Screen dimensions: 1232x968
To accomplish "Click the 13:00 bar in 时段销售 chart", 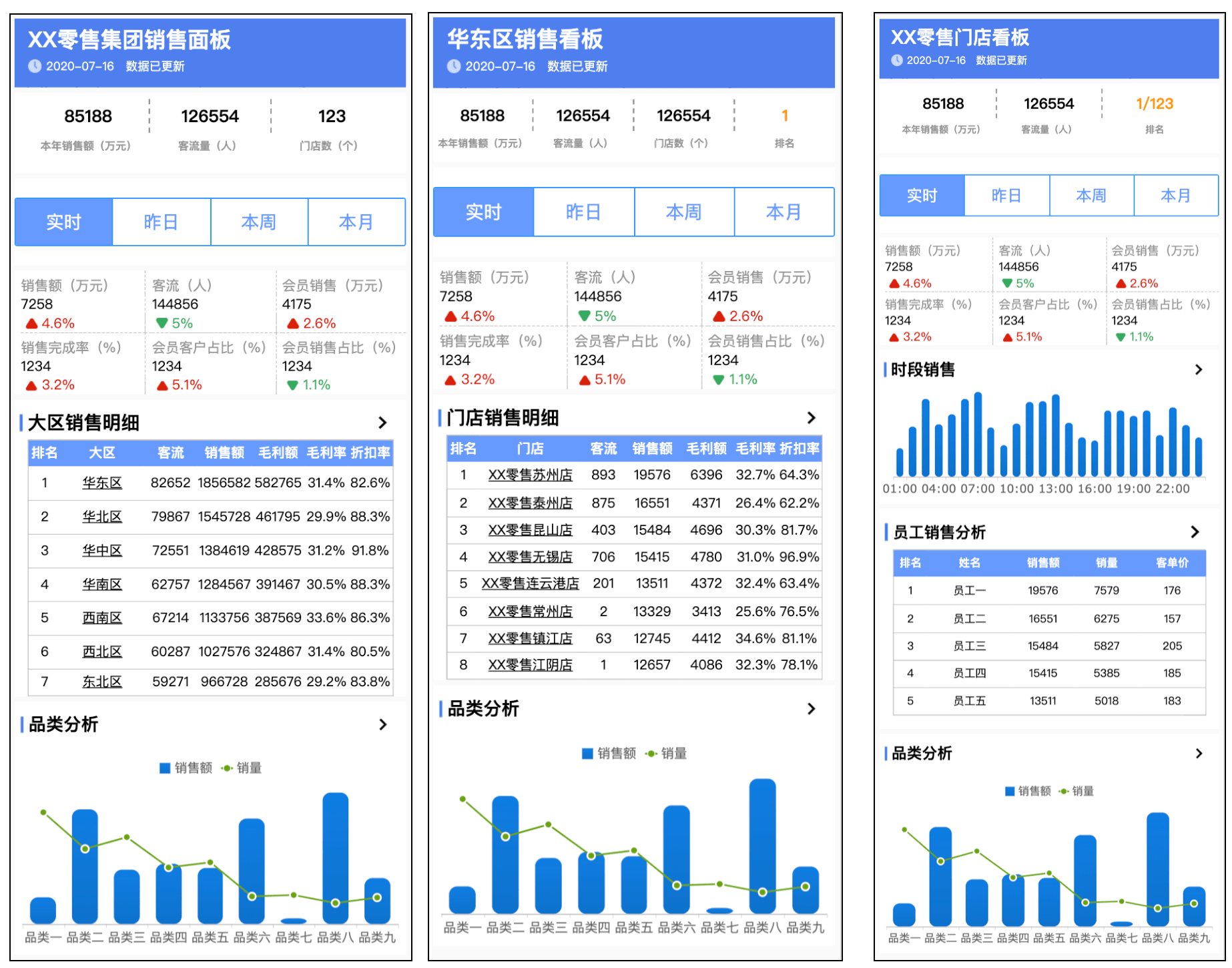I will tap(1056, 434).
